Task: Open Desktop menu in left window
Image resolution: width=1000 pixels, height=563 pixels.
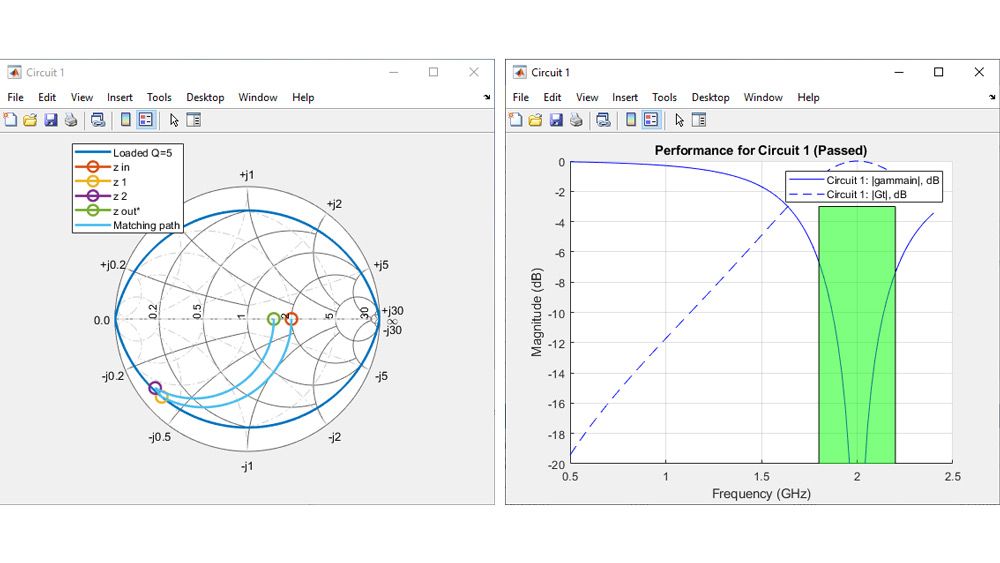Action: (x=205, y=98)
